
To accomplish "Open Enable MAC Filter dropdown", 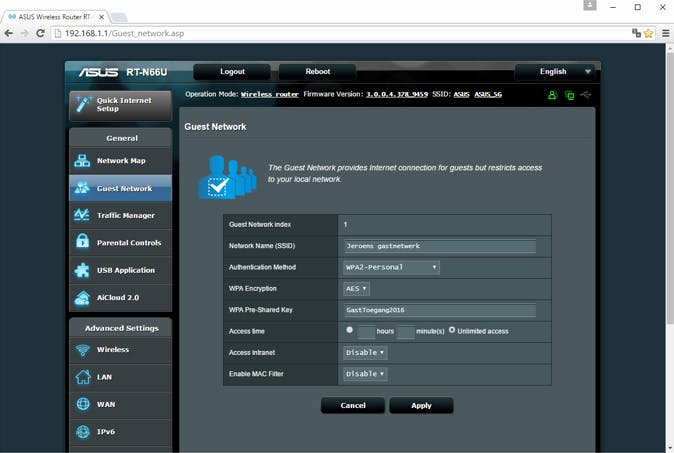I will click(365, 374).
